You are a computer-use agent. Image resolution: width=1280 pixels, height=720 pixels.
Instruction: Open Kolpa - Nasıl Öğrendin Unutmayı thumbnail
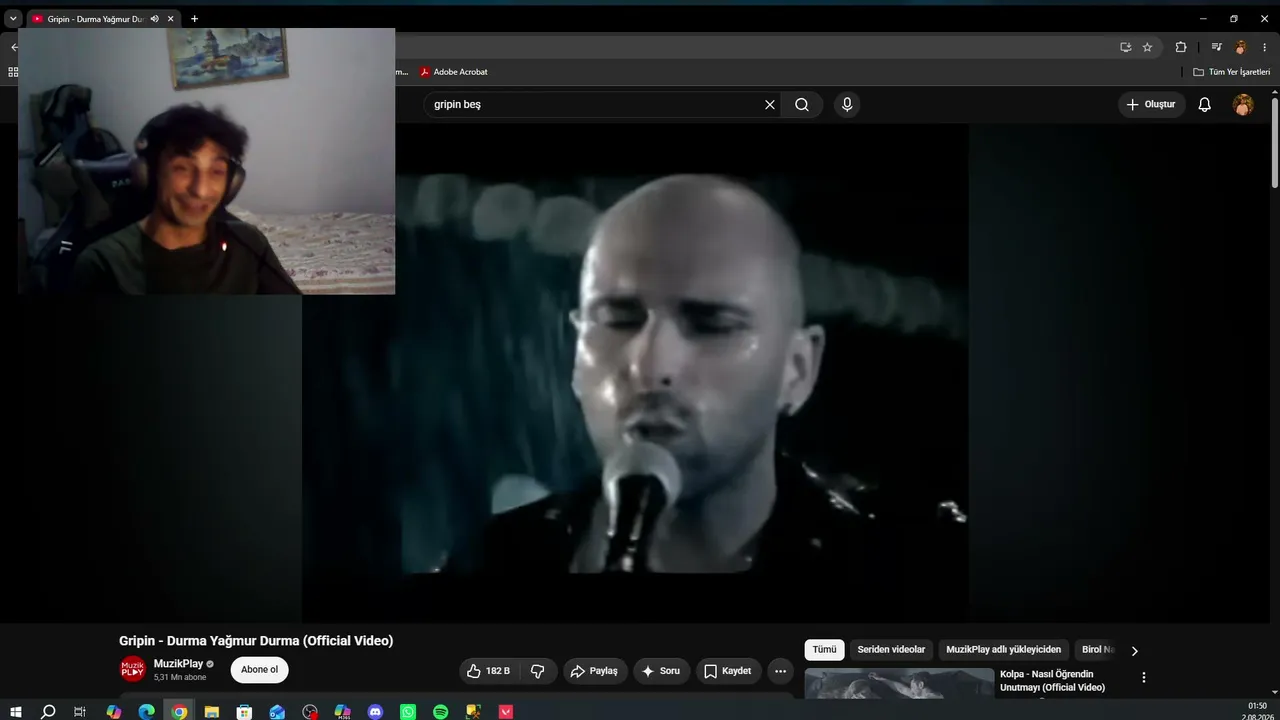tap(899, 683)
